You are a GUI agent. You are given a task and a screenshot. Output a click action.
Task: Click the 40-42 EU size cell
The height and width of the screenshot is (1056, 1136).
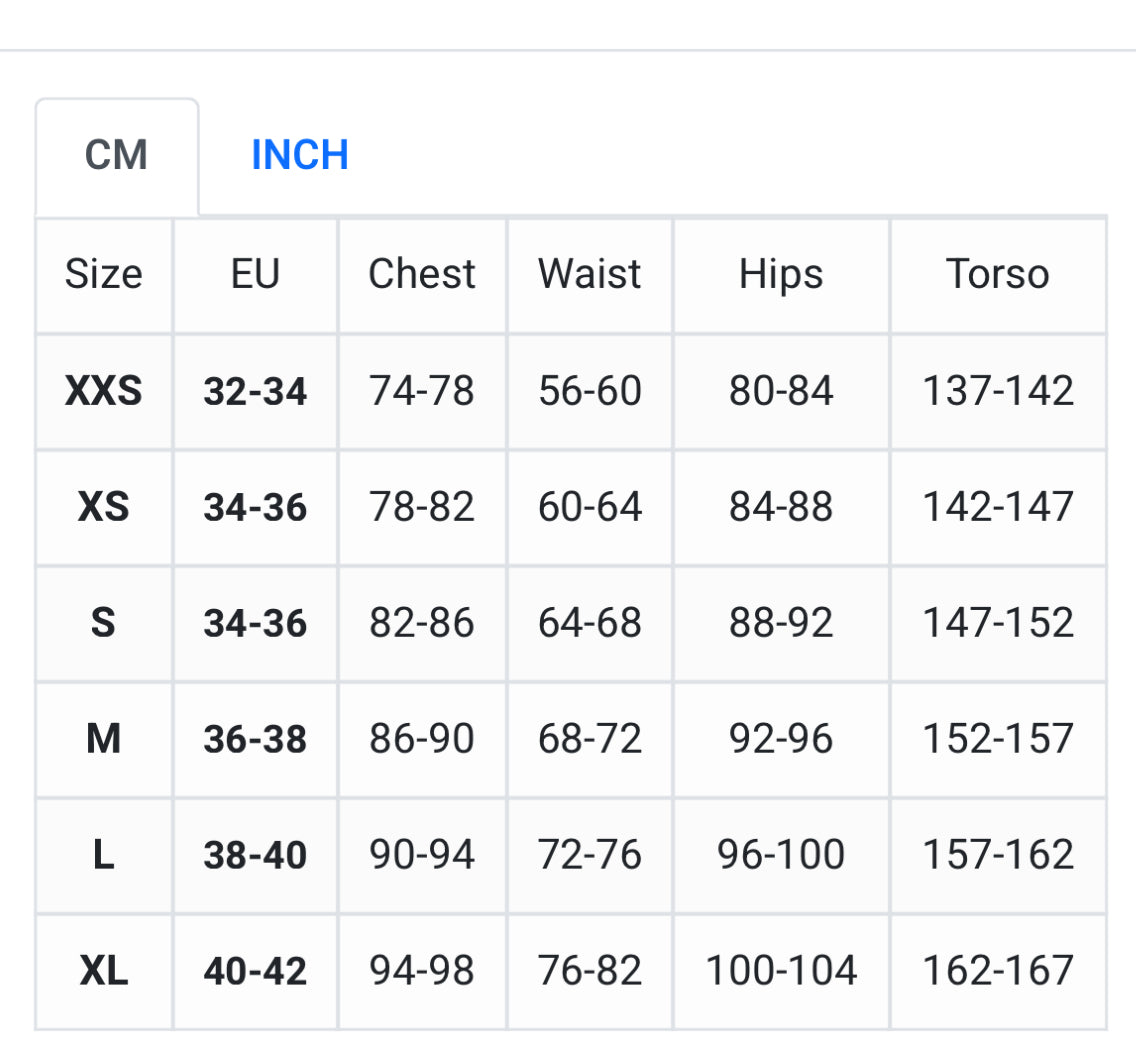coord(255,971)
